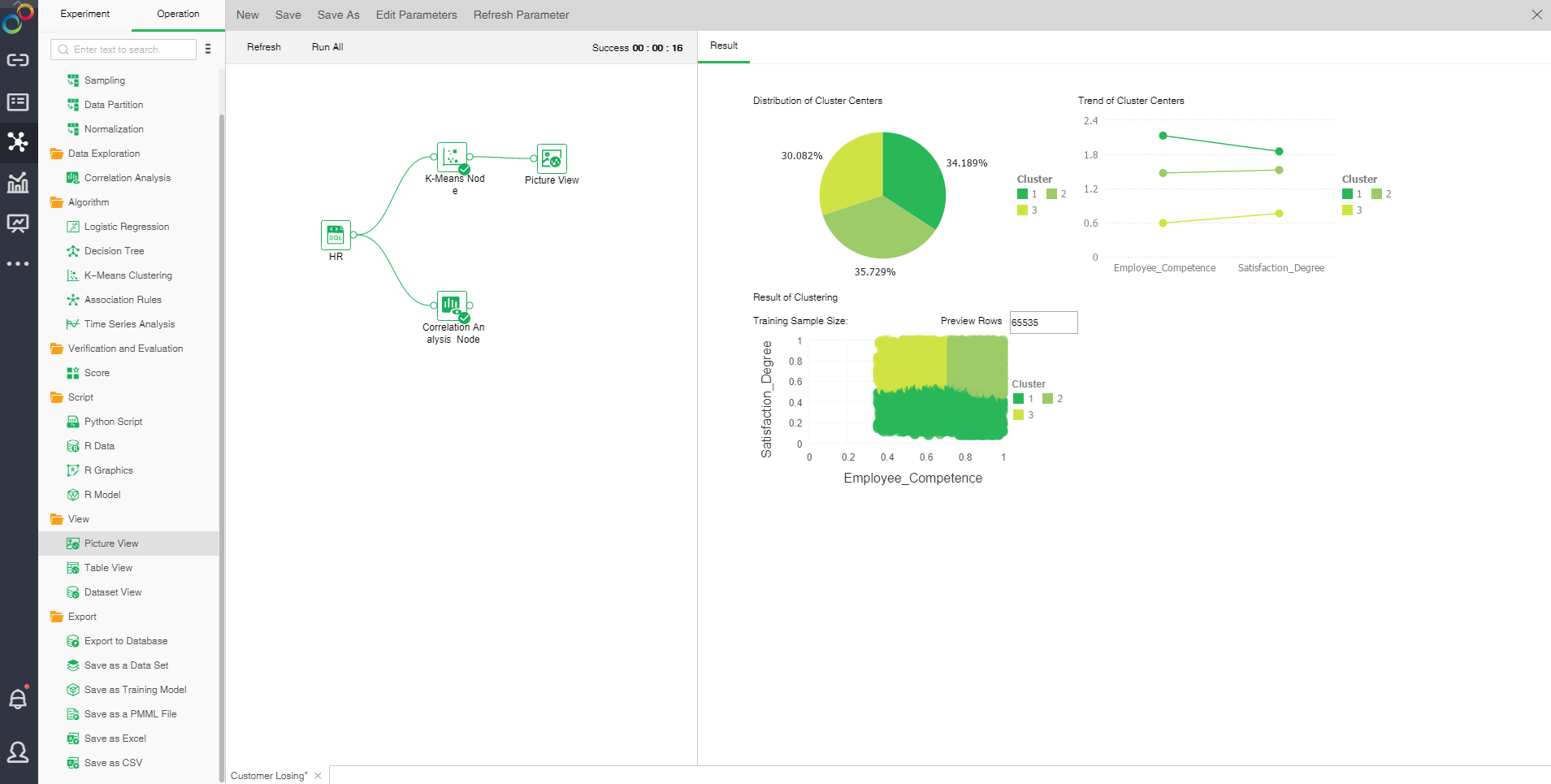Image resolution: width=1551 pixels, height=784 pixels.
Task: Open the notifications bell icon
Action: [18, 699]
